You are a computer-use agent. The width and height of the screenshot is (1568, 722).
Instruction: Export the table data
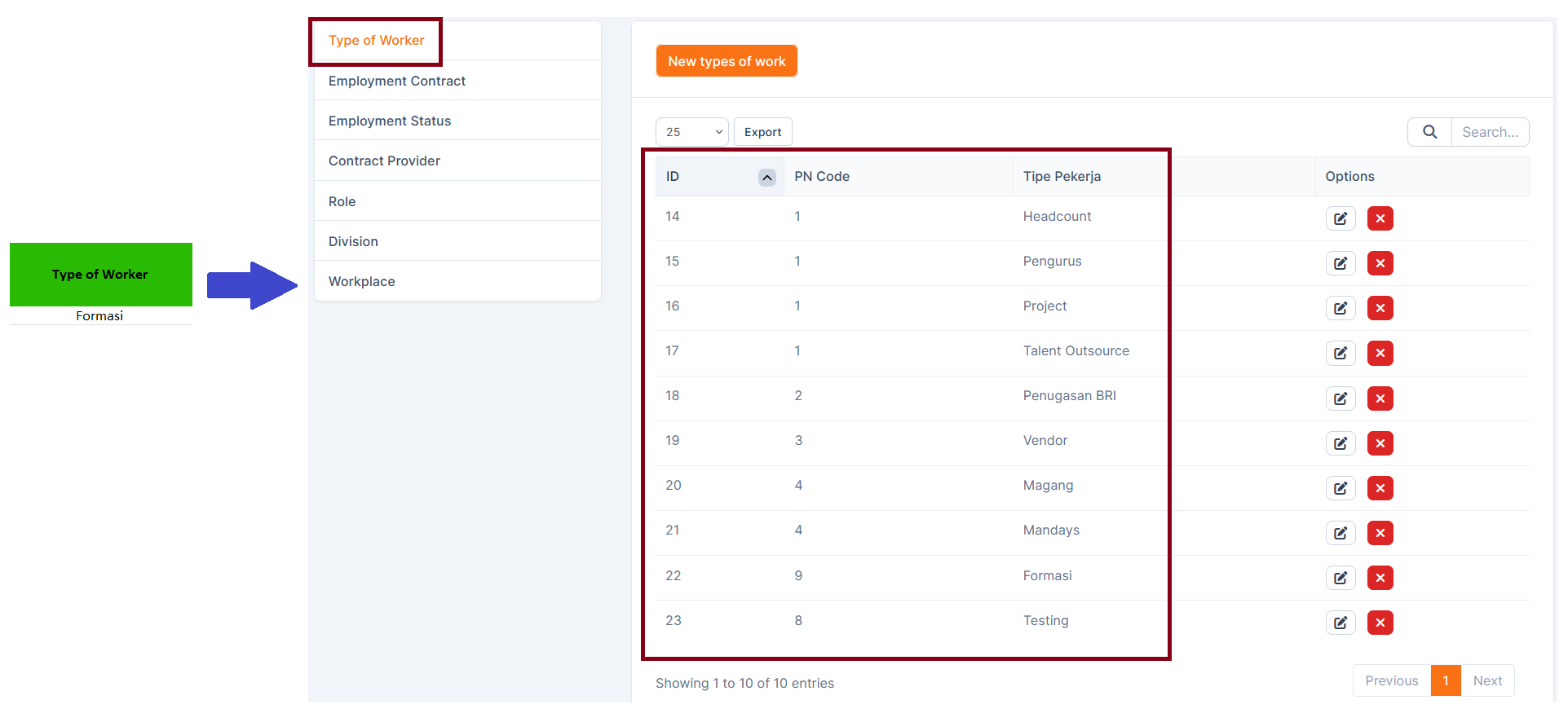coord(762,132)
